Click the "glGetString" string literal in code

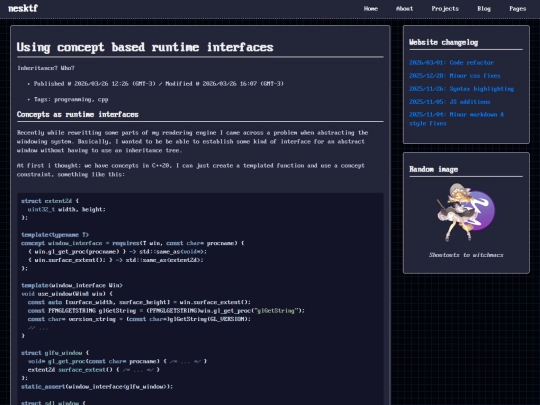pos(276,311)
